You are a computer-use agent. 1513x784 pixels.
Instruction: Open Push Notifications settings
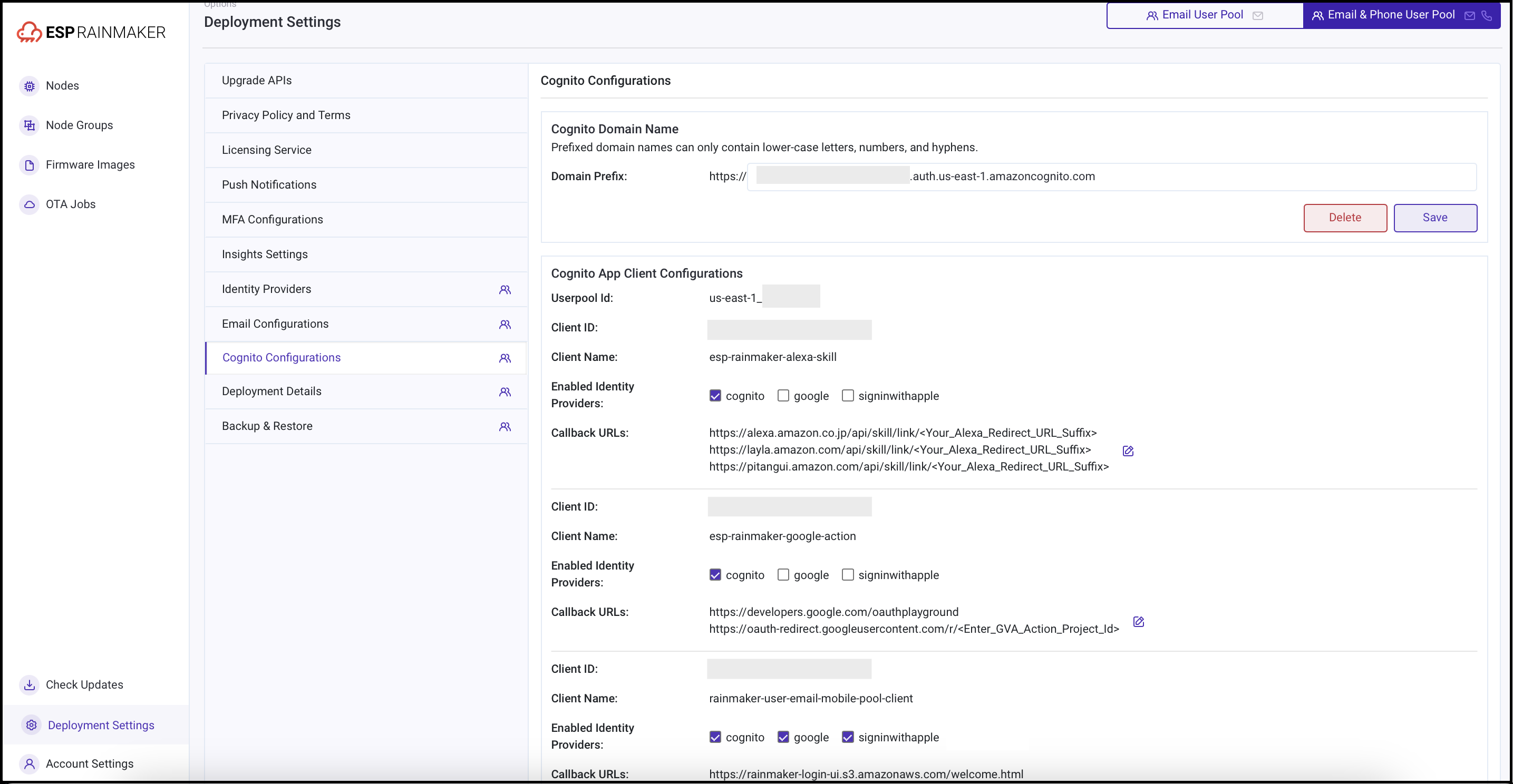[x=366, y=185]
